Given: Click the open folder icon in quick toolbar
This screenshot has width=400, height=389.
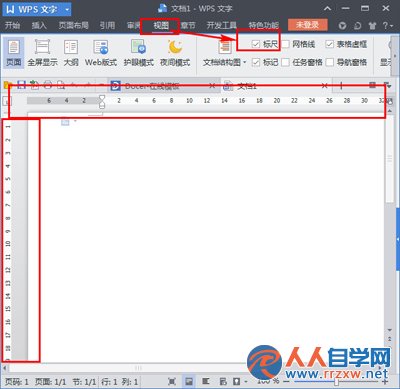Looking at the screenshot, I should coord(8,85).
